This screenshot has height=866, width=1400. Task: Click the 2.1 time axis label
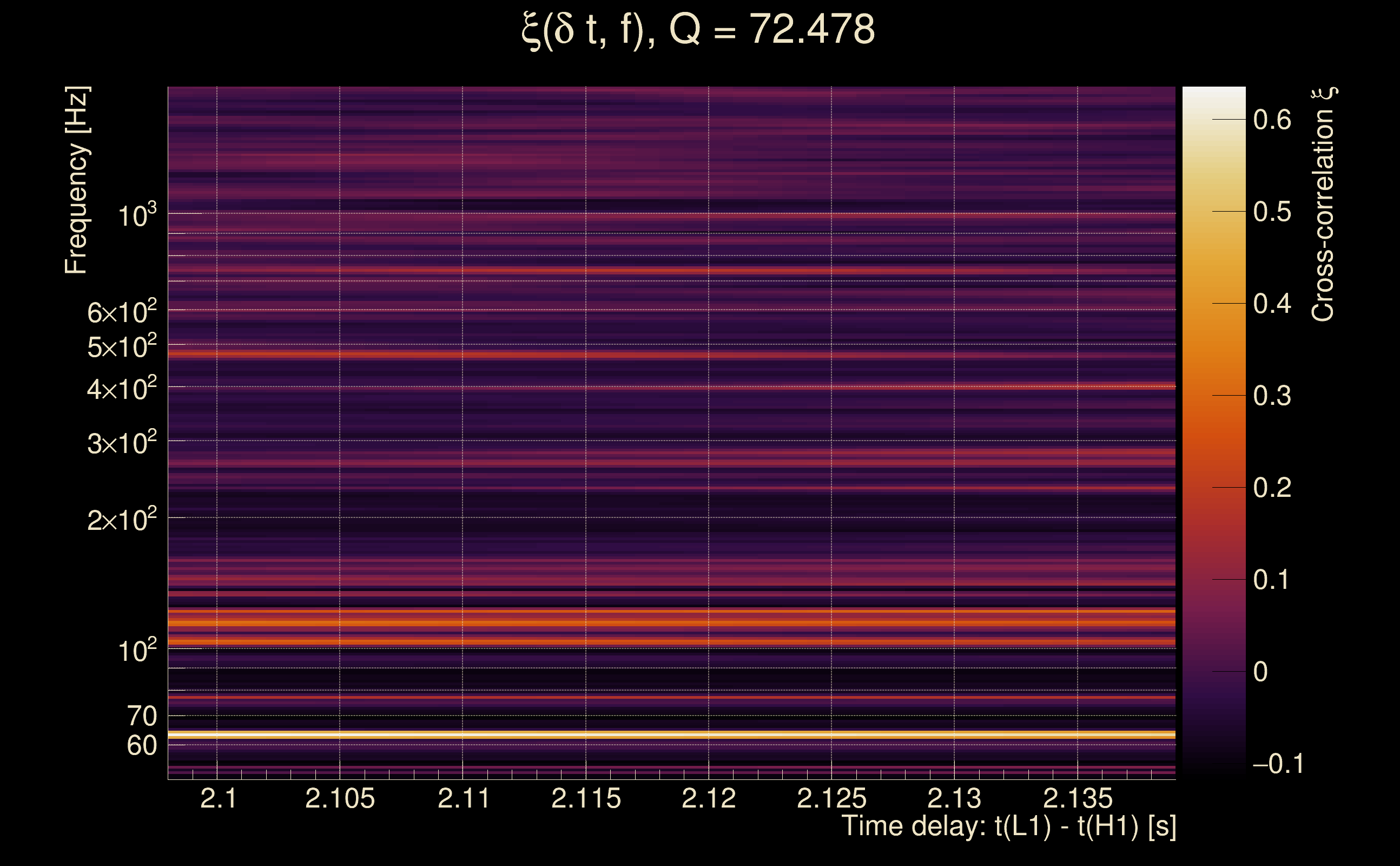tap(218, 798)
